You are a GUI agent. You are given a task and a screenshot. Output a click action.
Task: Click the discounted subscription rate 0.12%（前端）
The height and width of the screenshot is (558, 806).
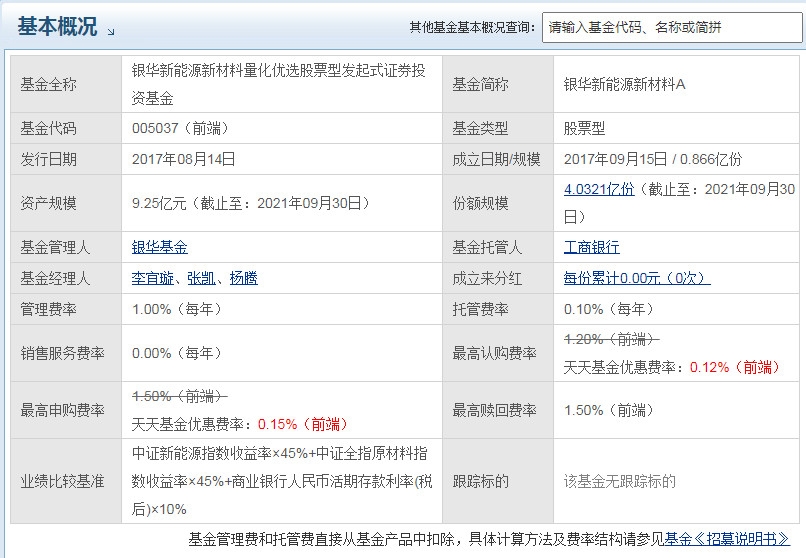(735, 367)
